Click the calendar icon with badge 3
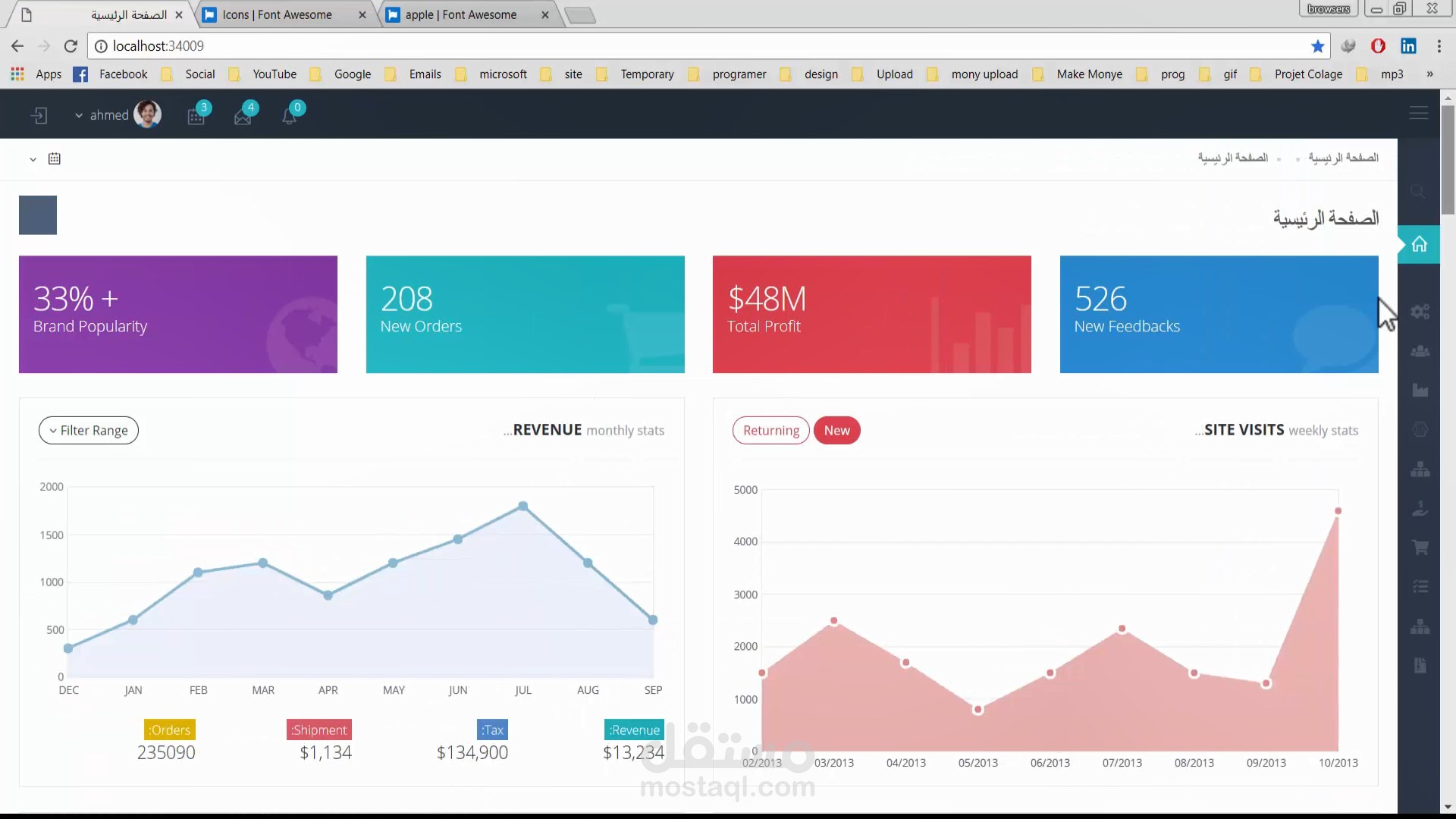 tap(196, 117)
